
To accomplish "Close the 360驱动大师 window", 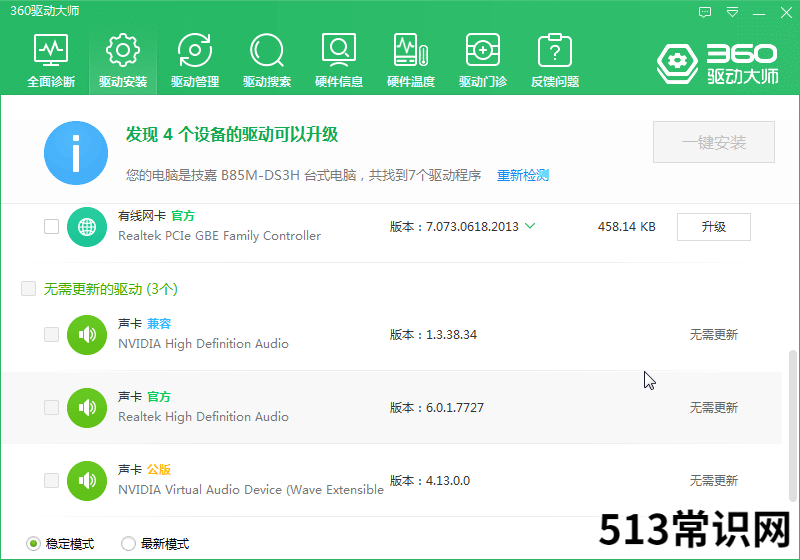I will click(x=786, y=12).
